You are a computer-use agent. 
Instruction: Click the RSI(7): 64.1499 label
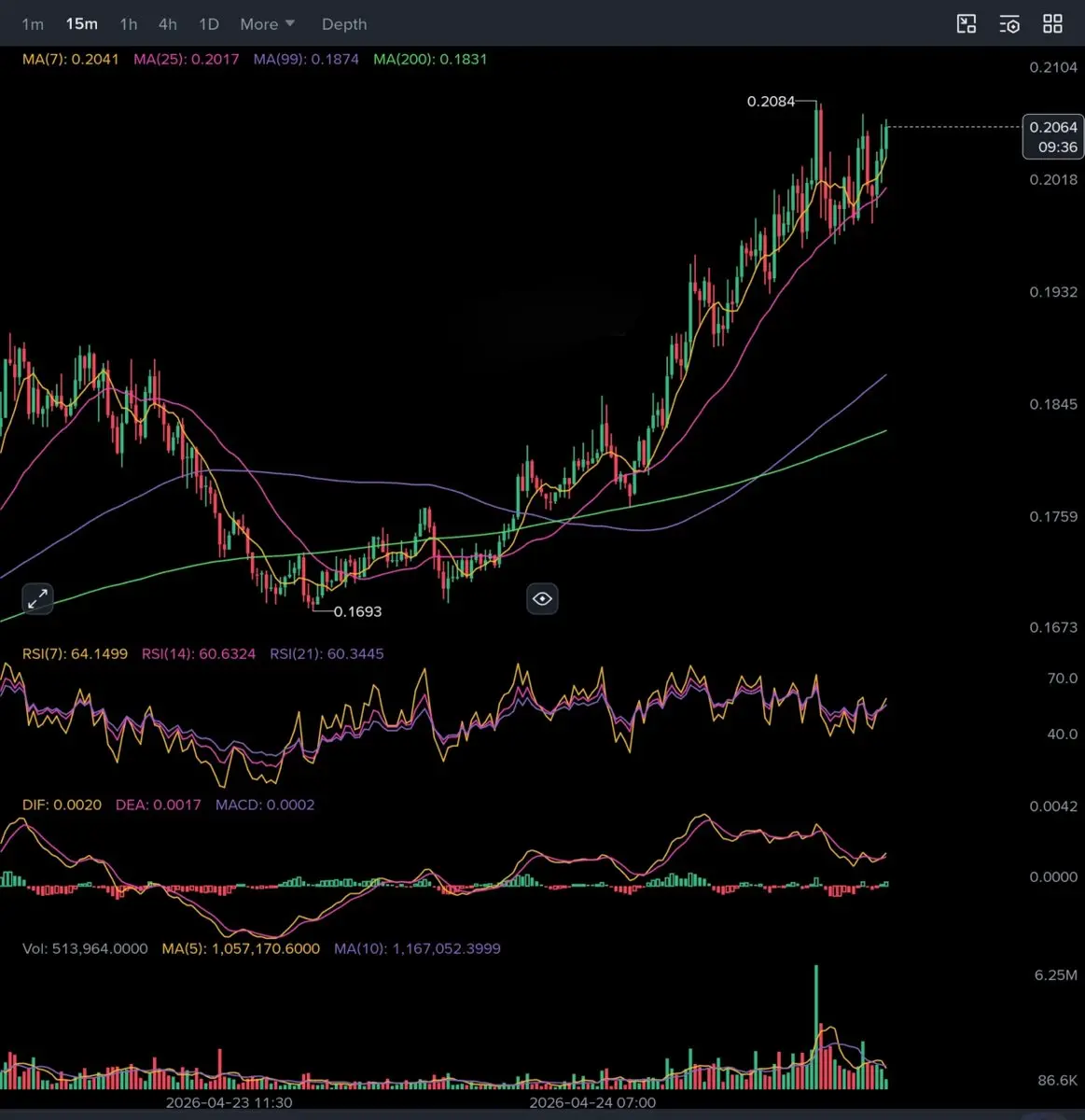(75, 653)
